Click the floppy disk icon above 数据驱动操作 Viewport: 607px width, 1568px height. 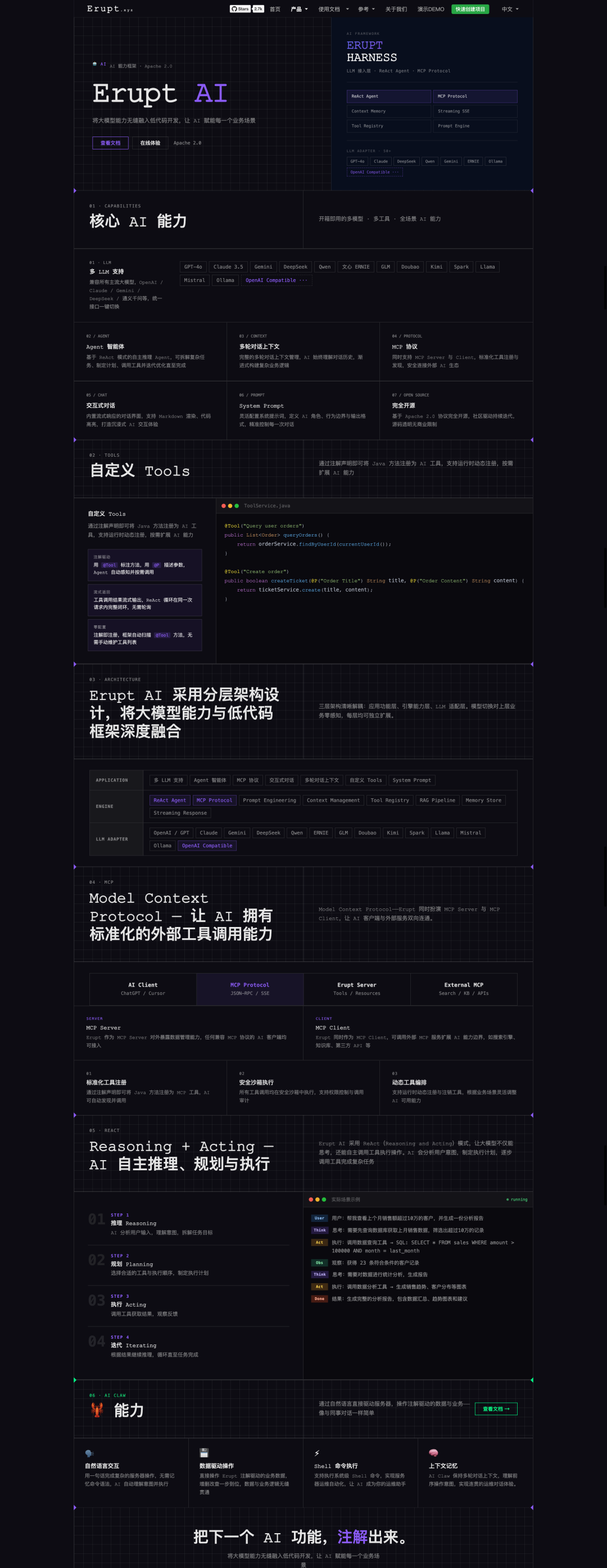204,1452
